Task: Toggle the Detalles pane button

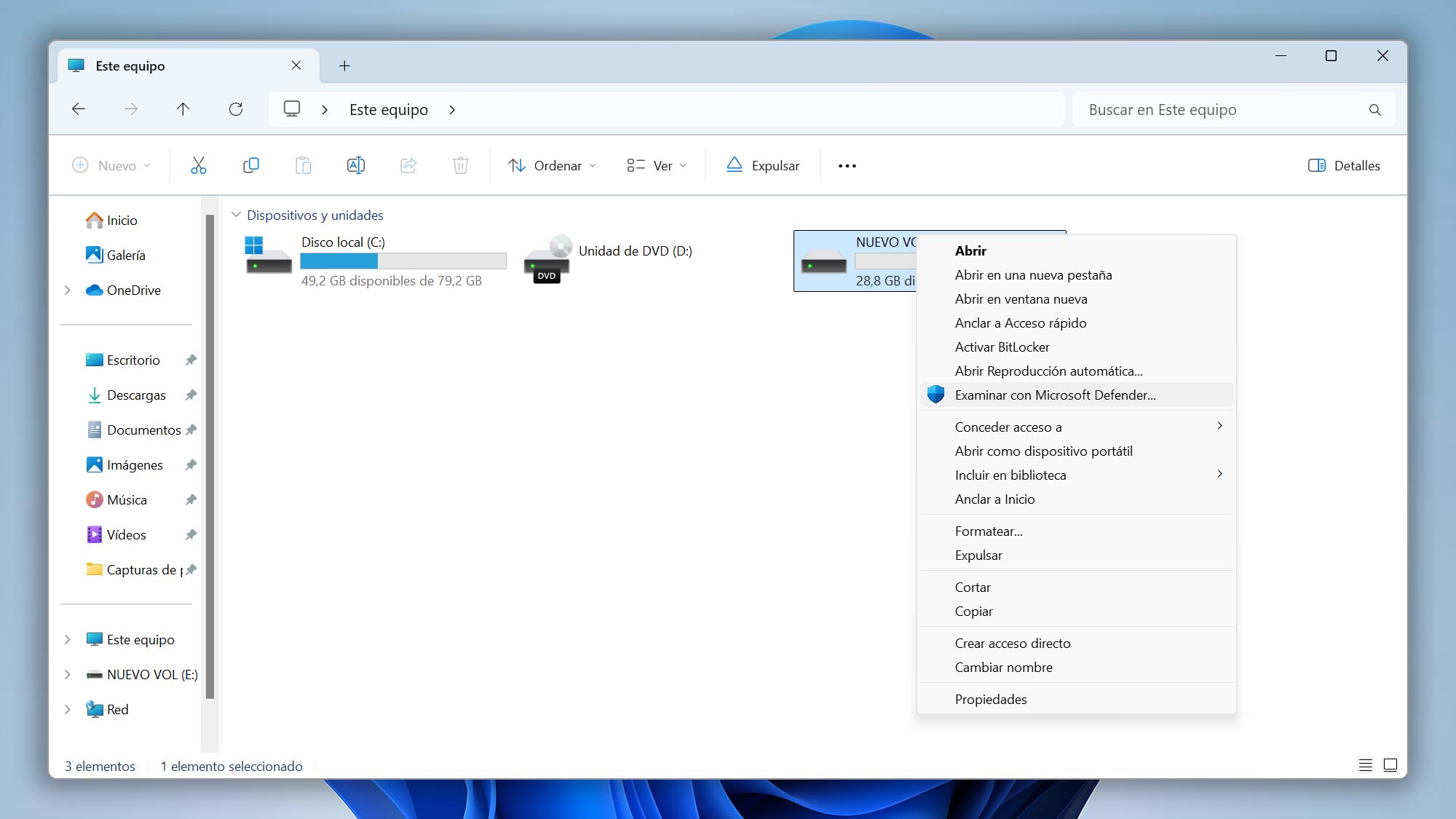Action: point(1344,165)
